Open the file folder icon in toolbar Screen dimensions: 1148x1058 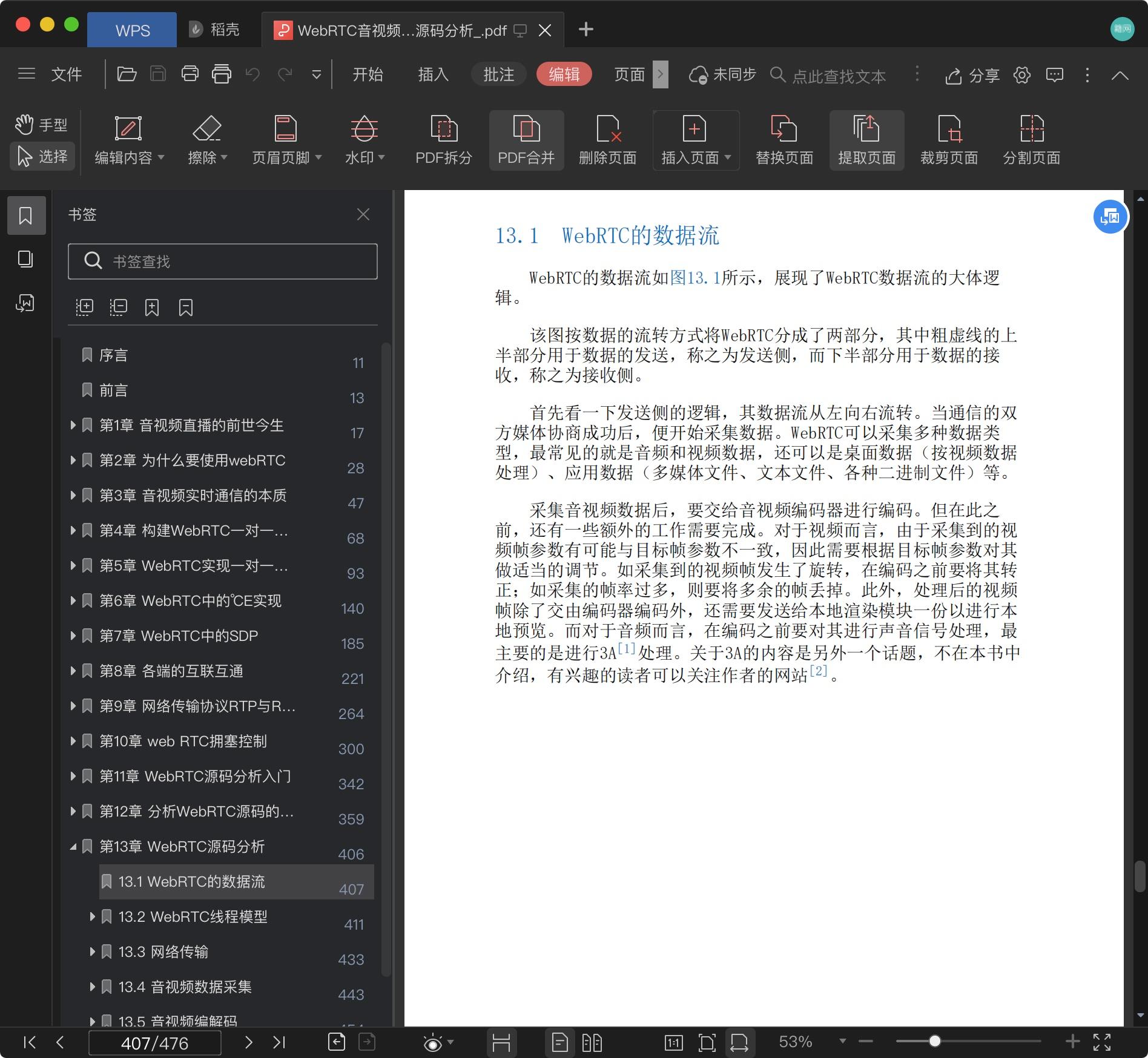pyautogui.click(x=127, y=74)
